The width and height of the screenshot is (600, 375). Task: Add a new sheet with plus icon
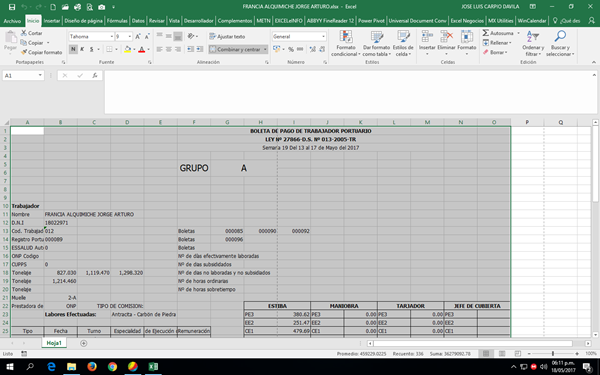83,343
